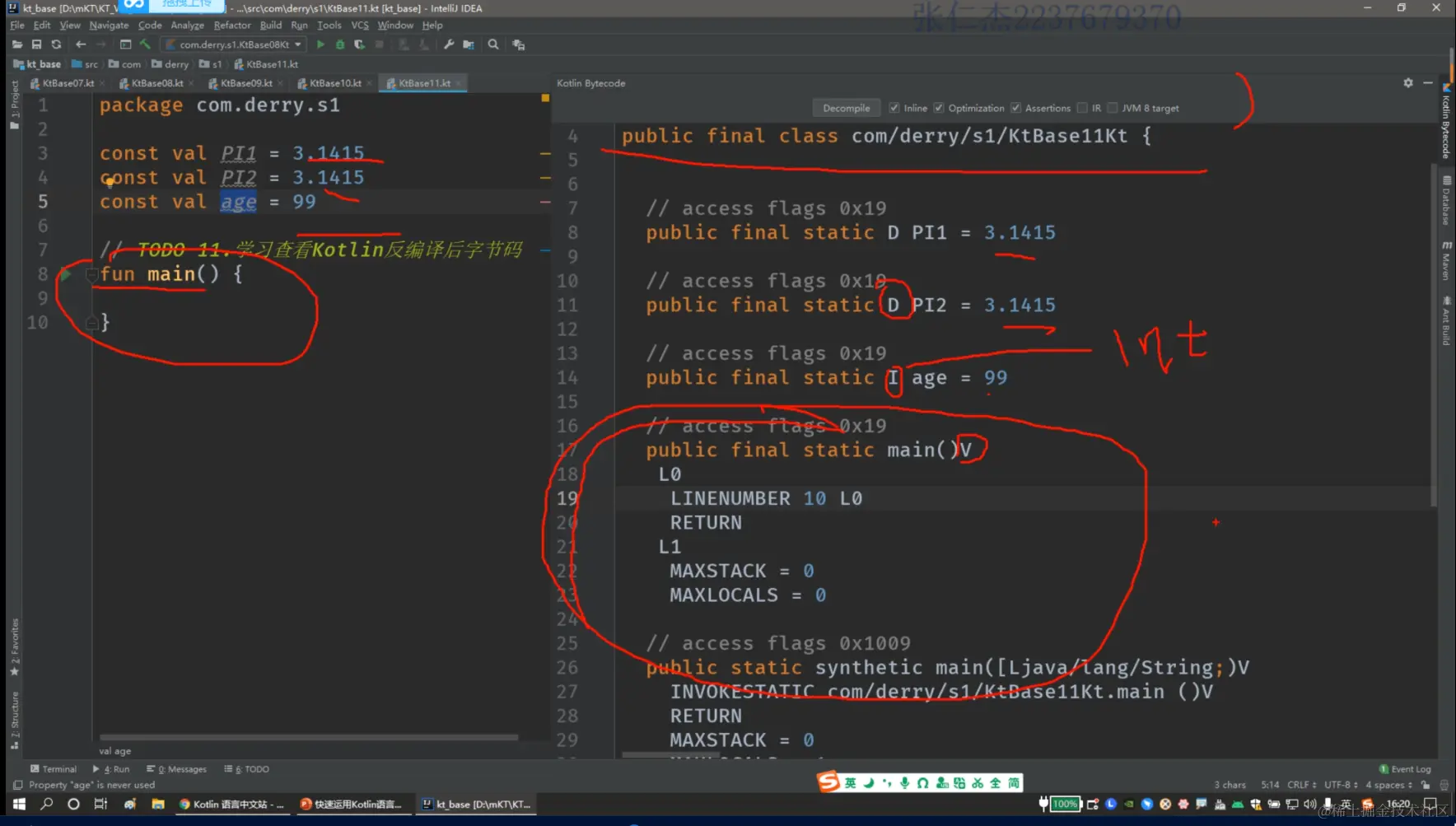Viewport: 1456px width, 826px height.
Task: Run the configuration with the green play icon
Action: tap(320, 44)
